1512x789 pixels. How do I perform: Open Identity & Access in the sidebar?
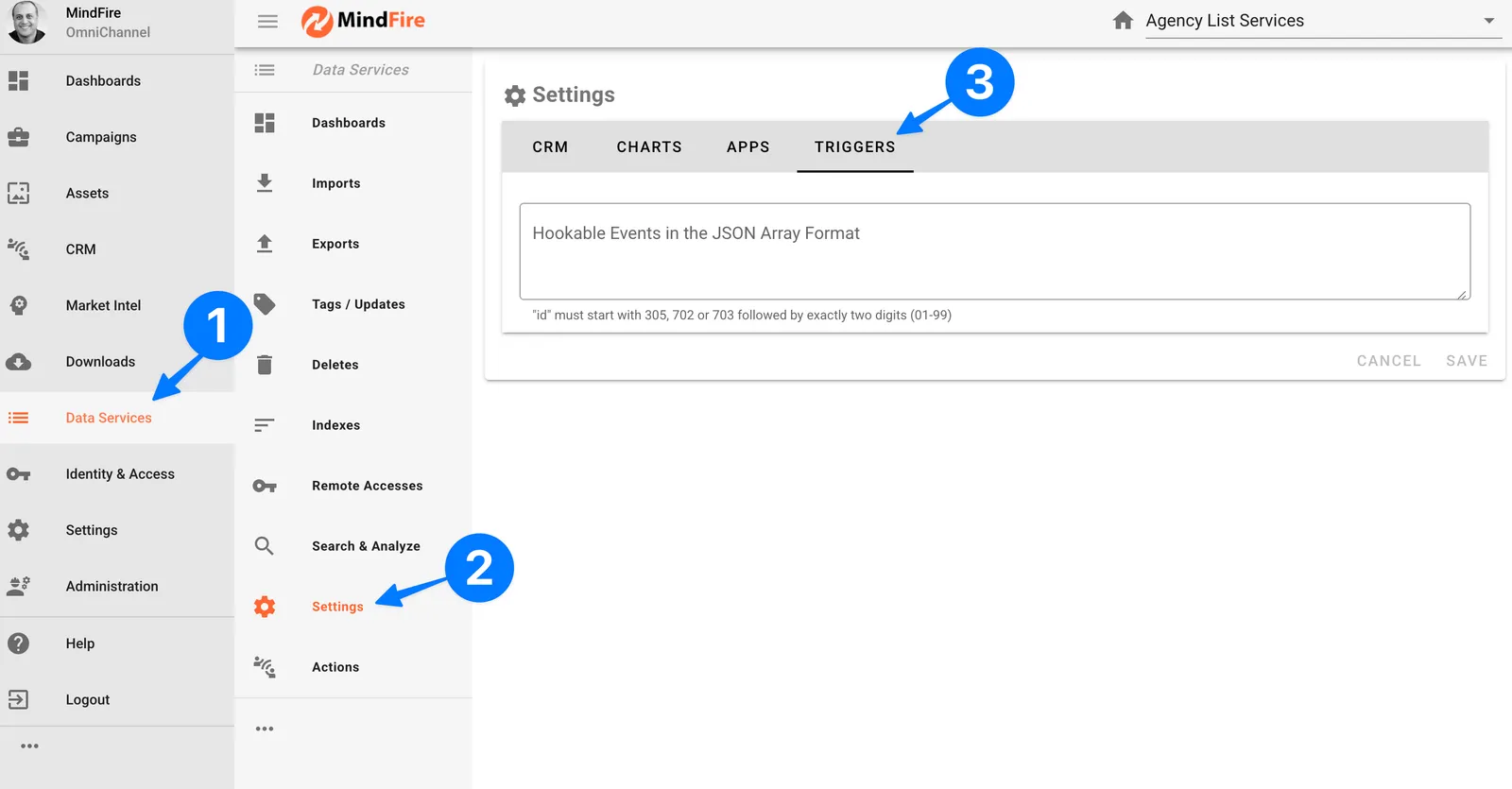click(x=120, y=474)
